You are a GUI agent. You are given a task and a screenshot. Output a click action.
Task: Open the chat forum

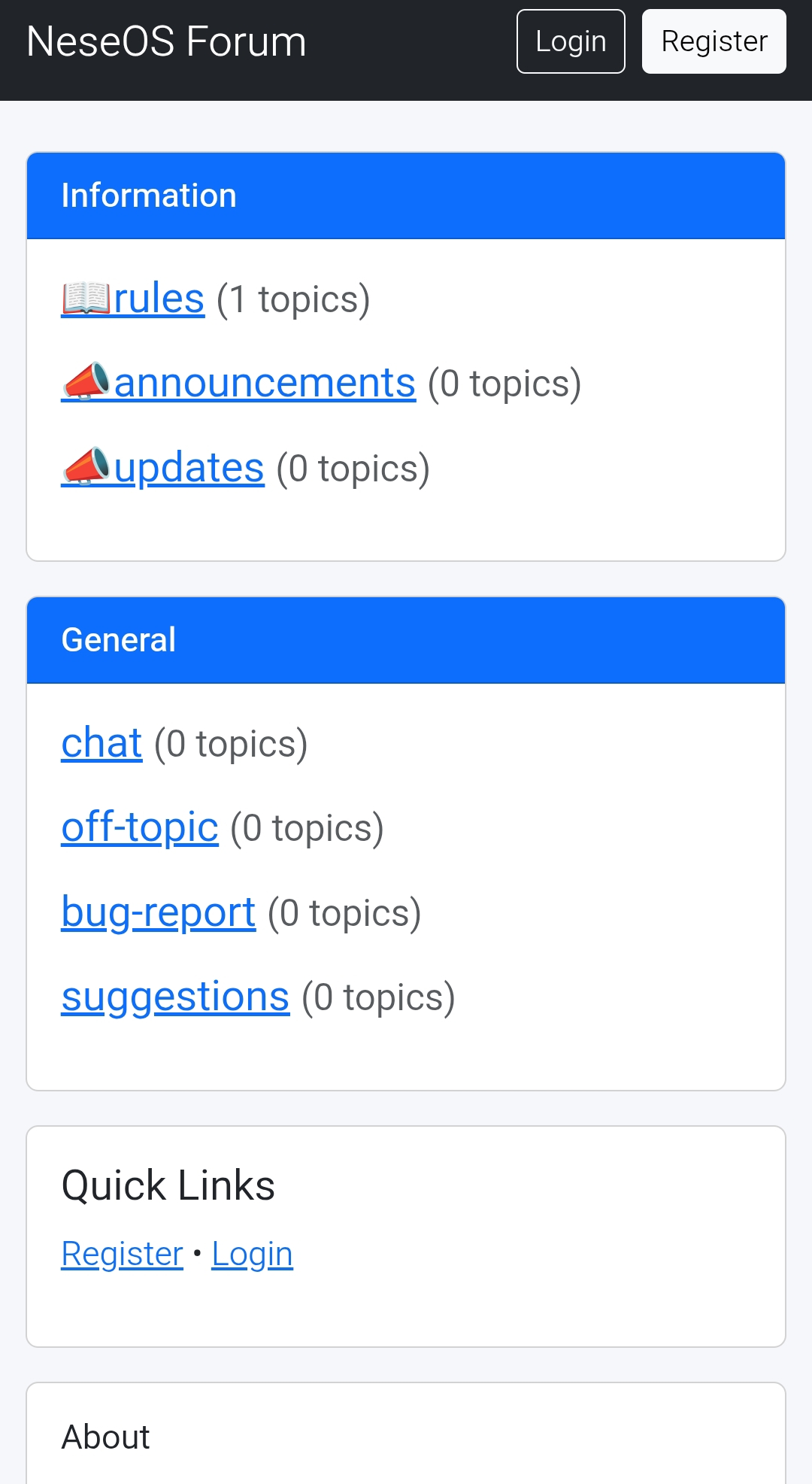[101, 743]
